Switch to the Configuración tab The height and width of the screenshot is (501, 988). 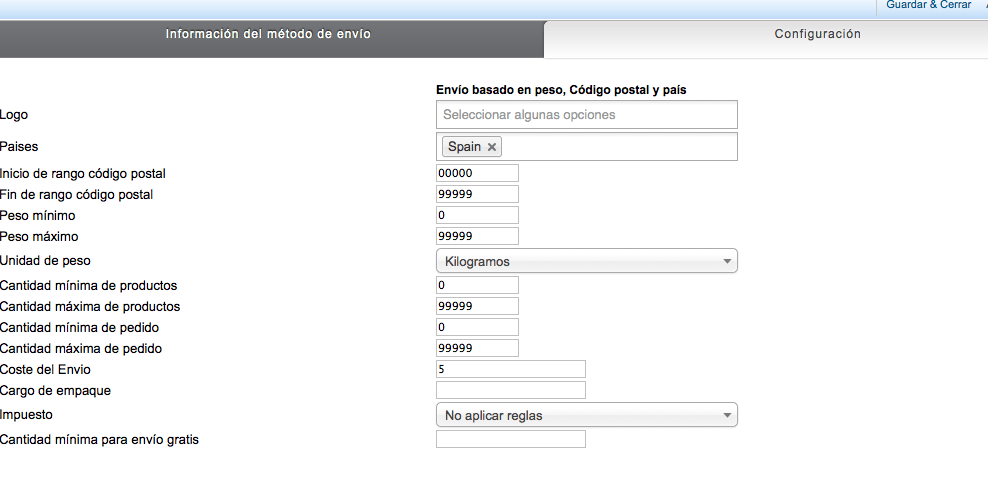[x=817, y=34]
